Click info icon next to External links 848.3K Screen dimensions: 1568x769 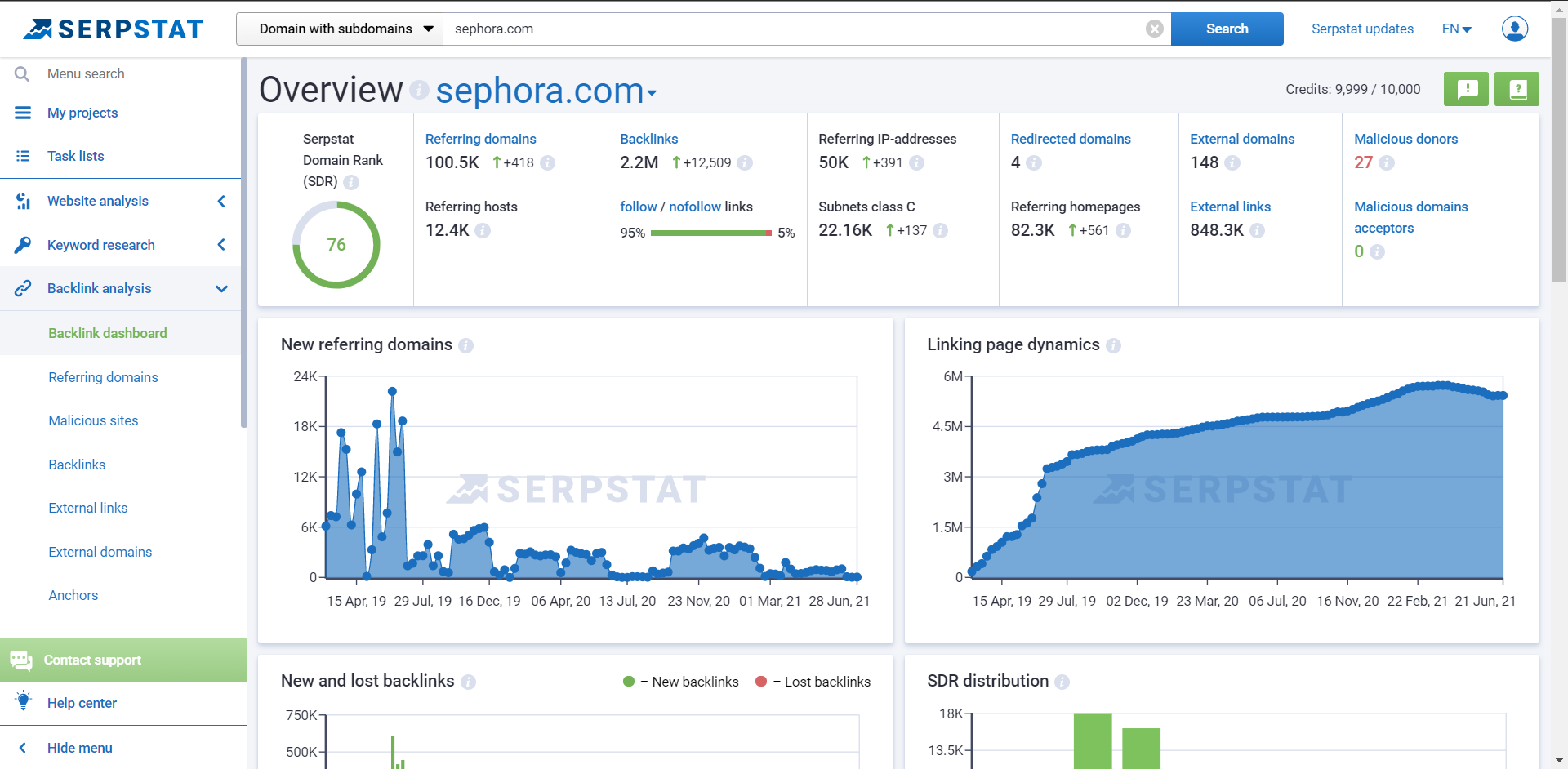pyautogui.click(x=1258, y=231)
